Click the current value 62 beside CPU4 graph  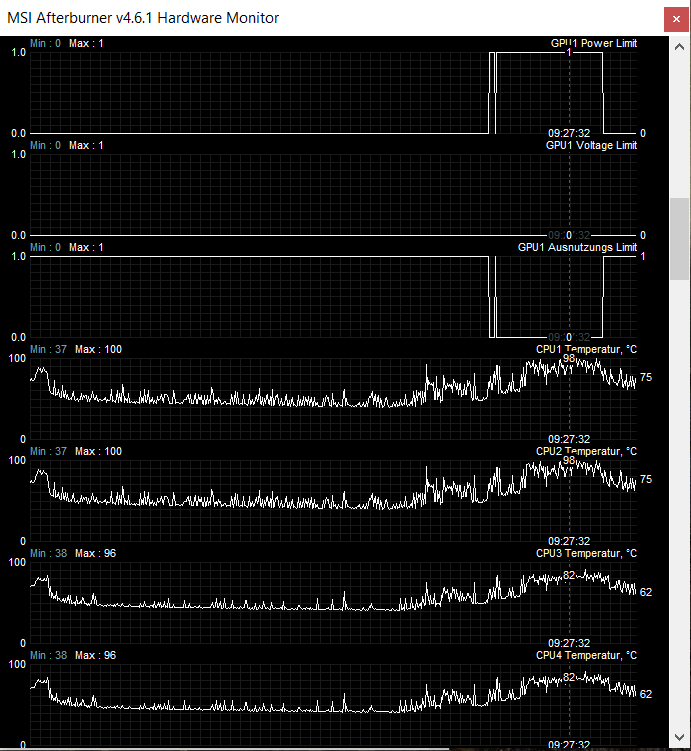(x=646, y=694)
